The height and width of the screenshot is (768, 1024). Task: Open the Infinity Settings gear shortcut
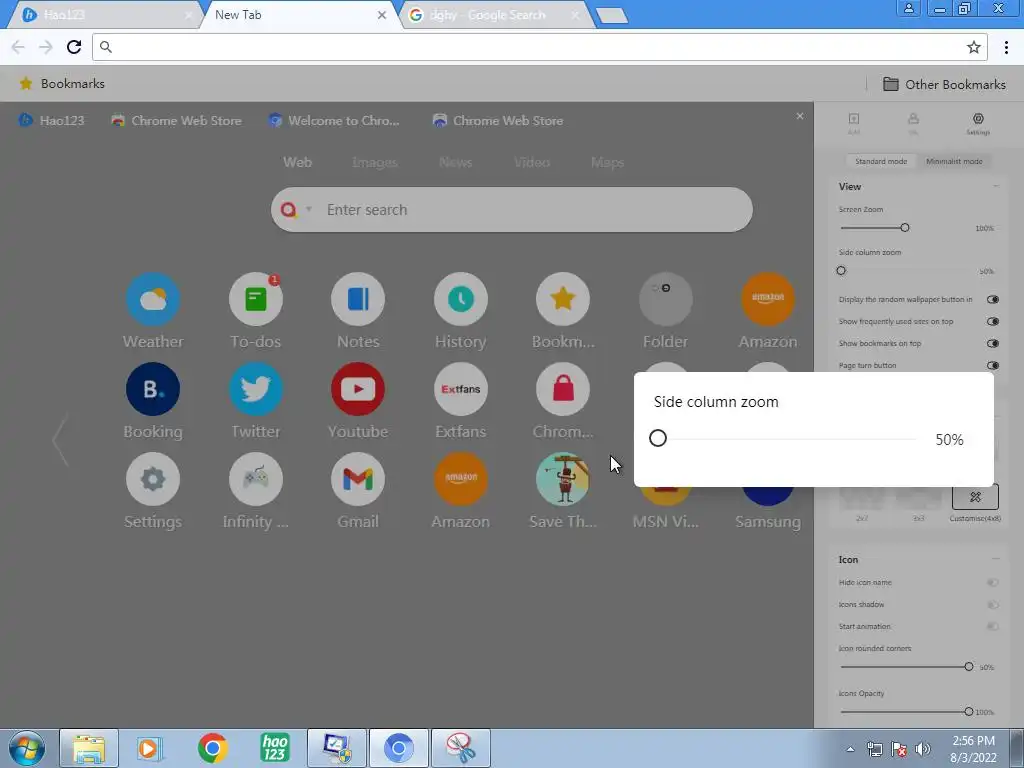pos(153,479)
